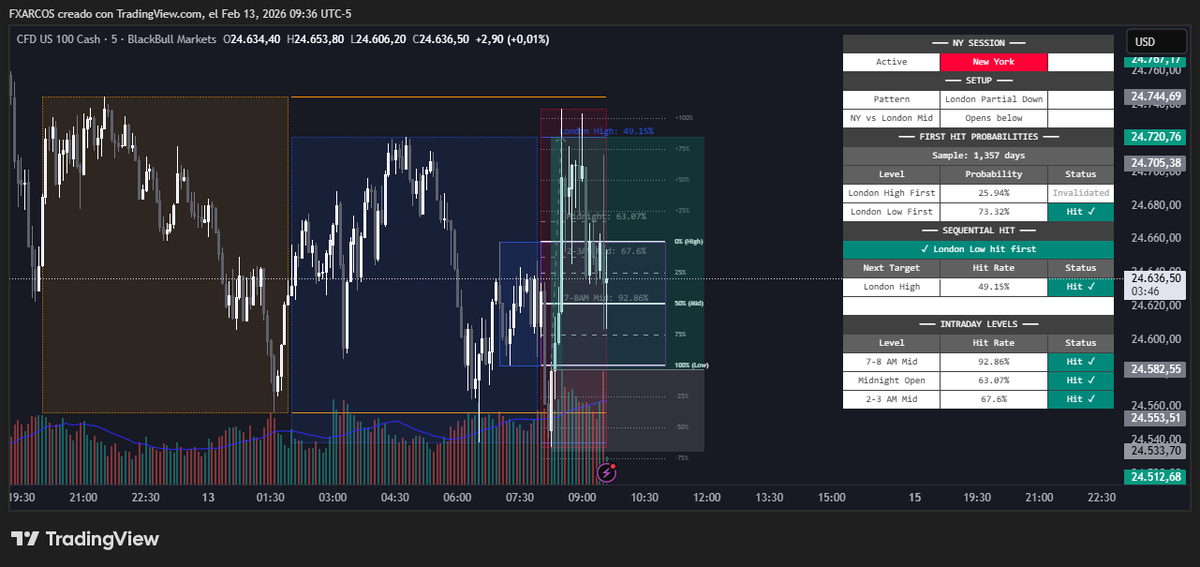Click the Midnight Open level cell

point(892,381)
